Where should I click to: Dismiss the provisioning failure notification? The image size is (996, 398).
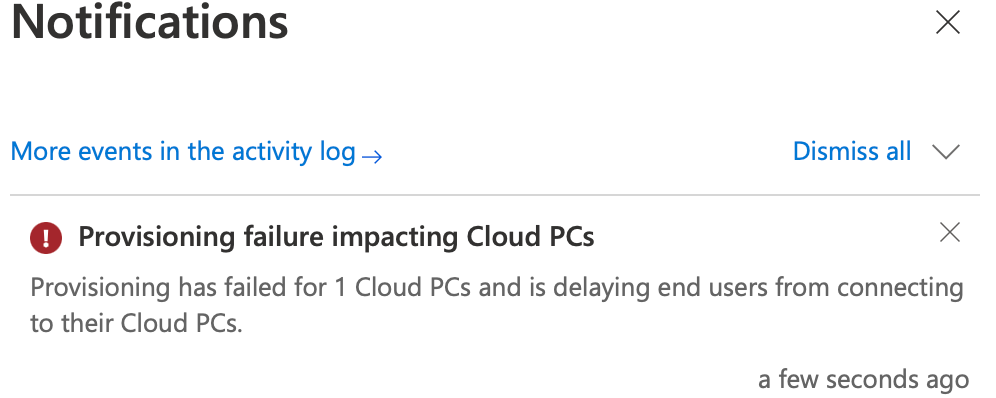tap(950, 233)
